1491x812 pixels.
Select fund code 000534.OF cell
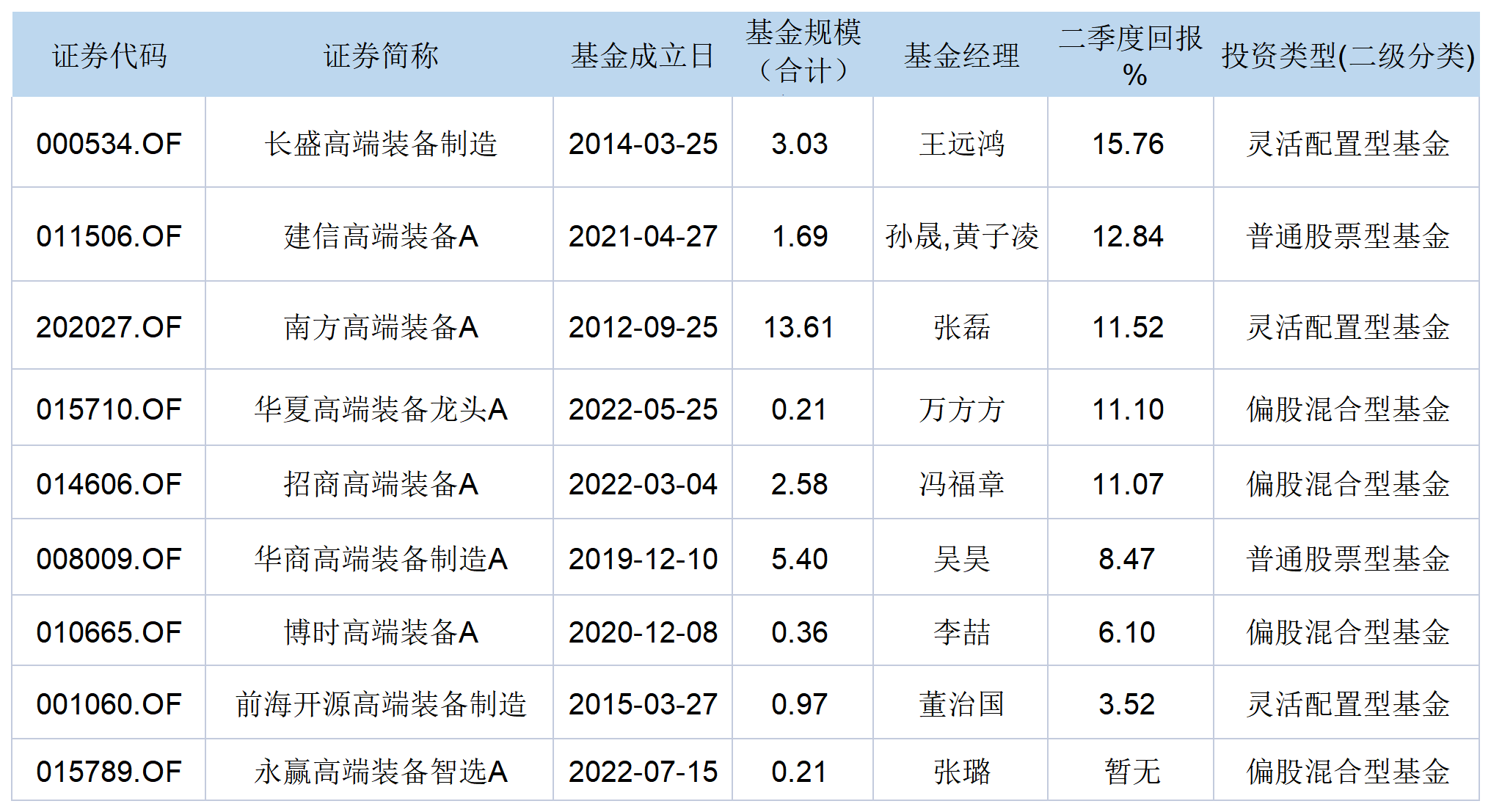(x=109, y=144)
